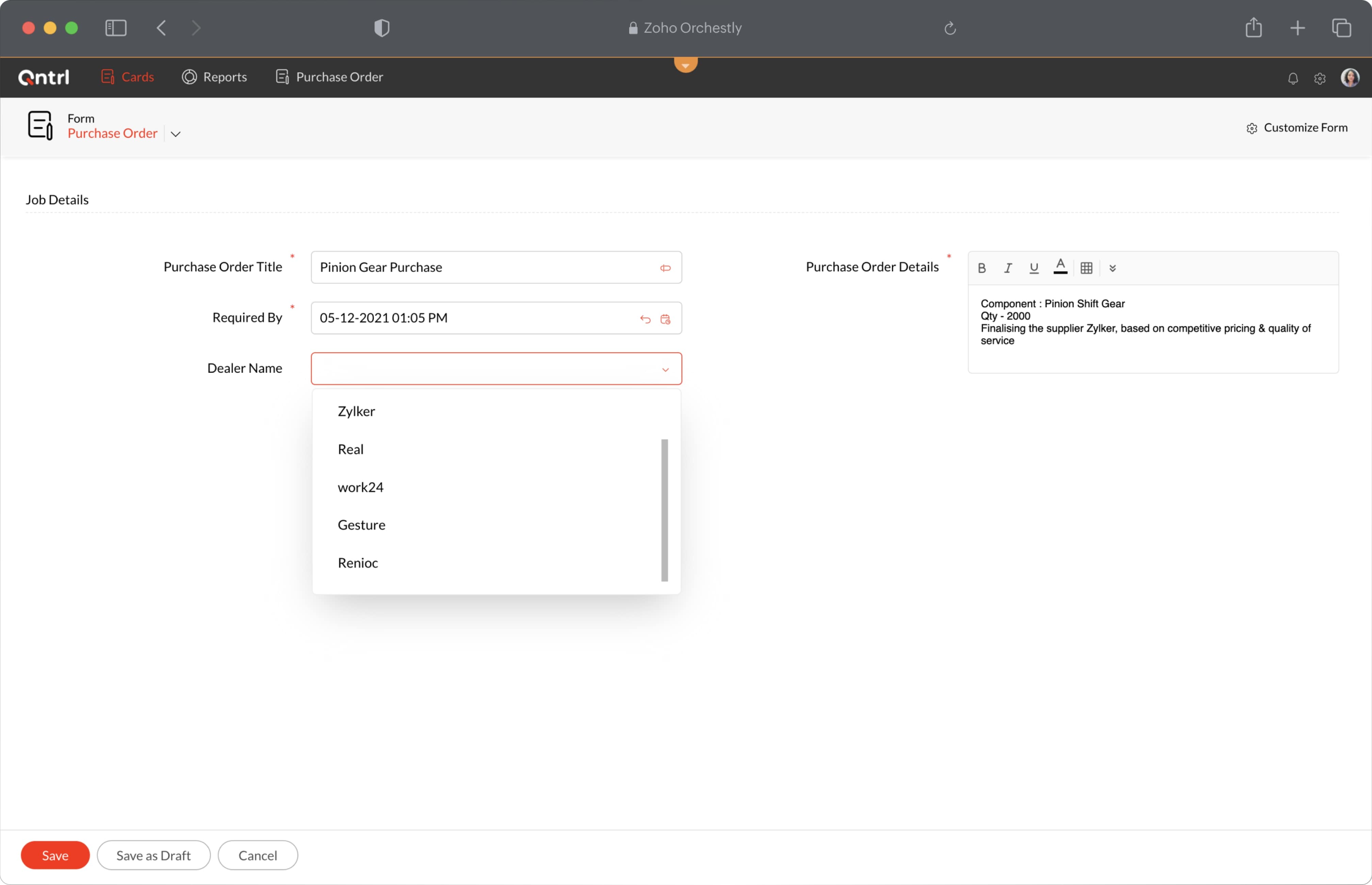This screenshot has height=885, width=1372.
Task: Toggle italic formatting
Action: coord(1008,268)
